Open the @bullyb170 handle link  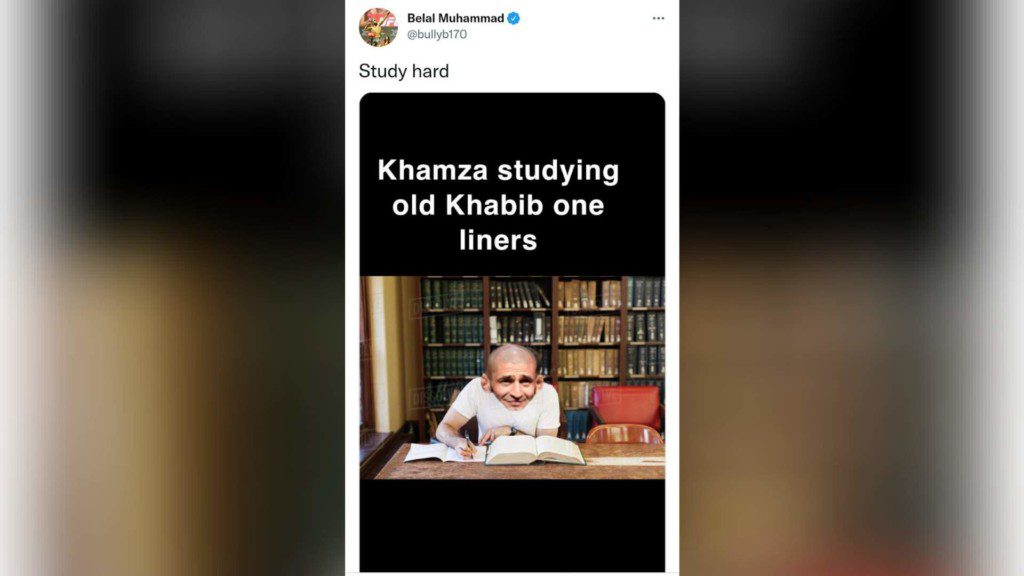pyautogui.click(x=437, y=35)
